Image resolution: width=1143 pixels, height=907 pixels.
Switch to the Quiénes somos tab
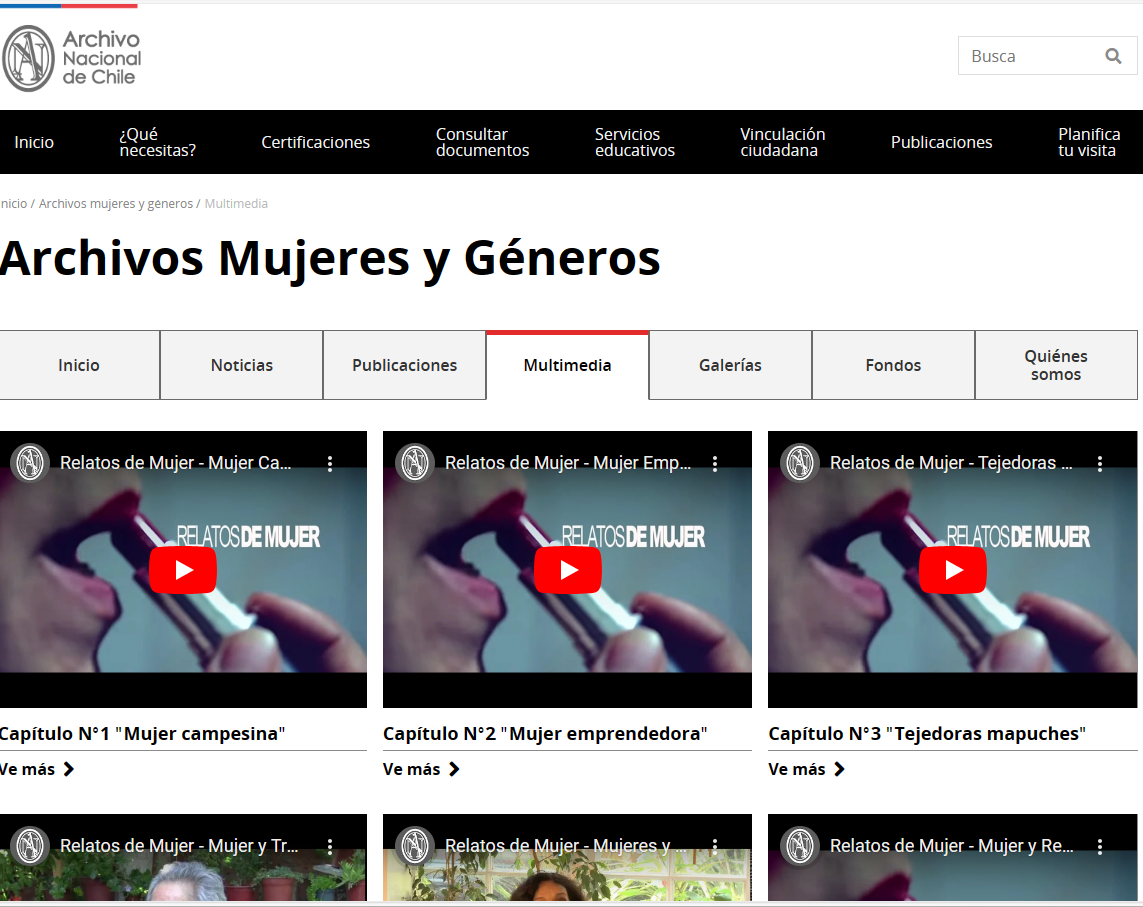pos(1056,365)
